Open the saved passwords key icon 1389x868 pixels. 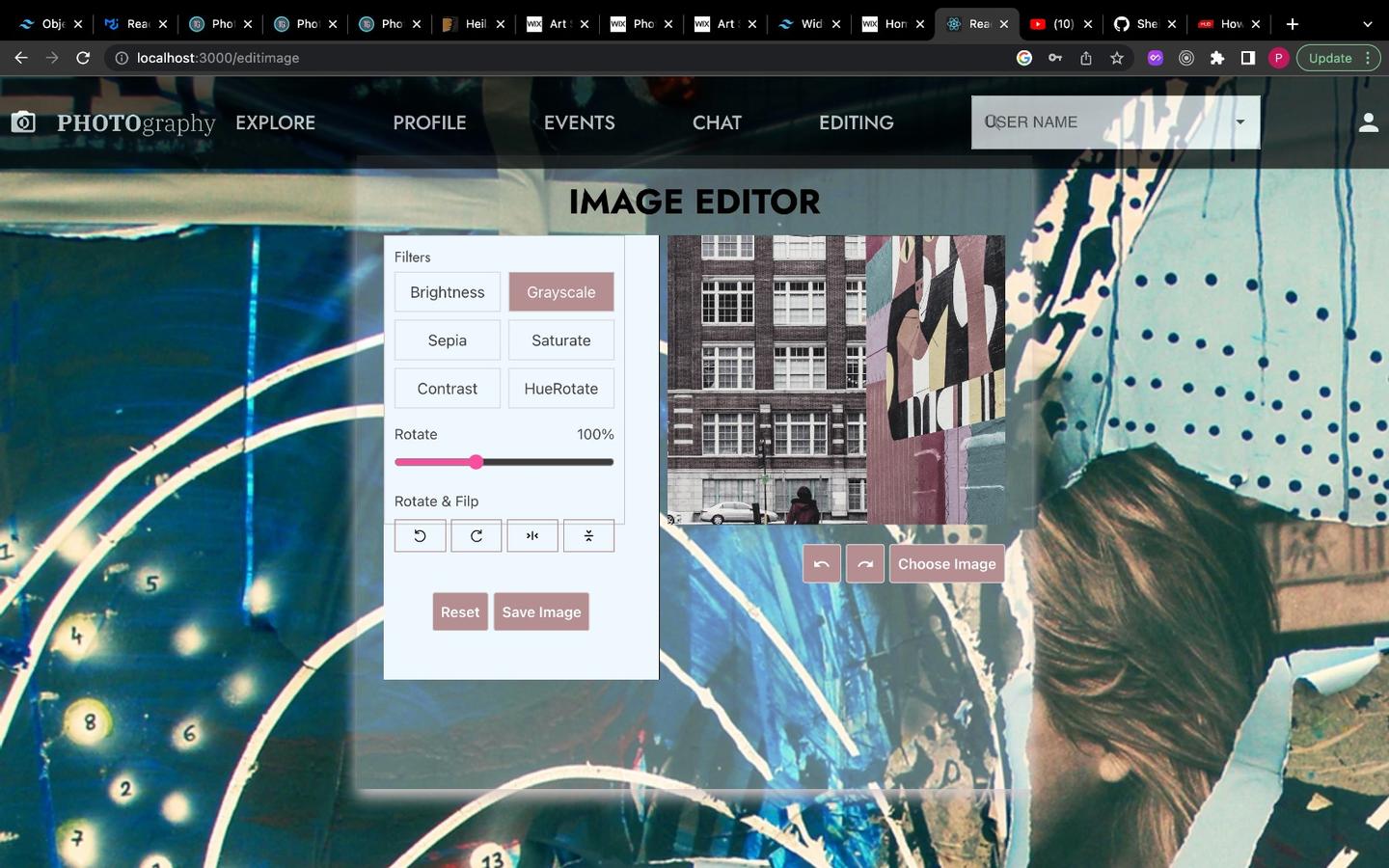click(x=1055, y=58)
